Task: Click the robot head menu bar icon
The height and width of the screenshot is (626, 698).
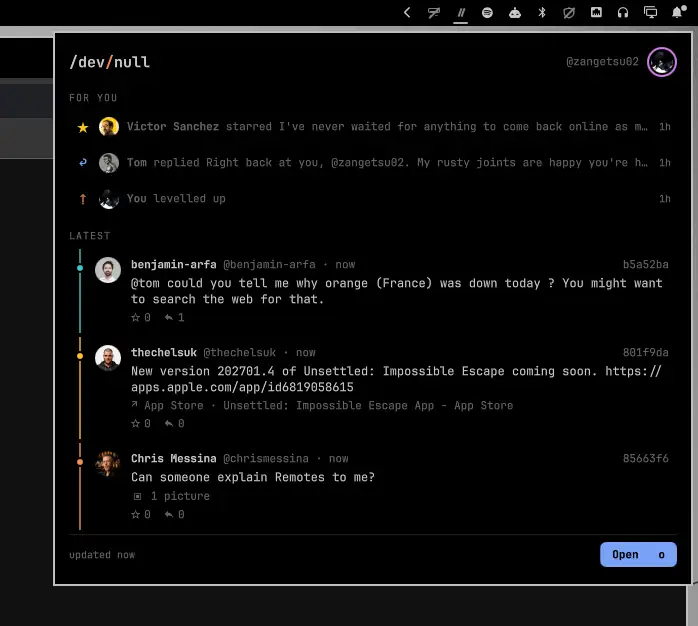Action: (515, 12)
